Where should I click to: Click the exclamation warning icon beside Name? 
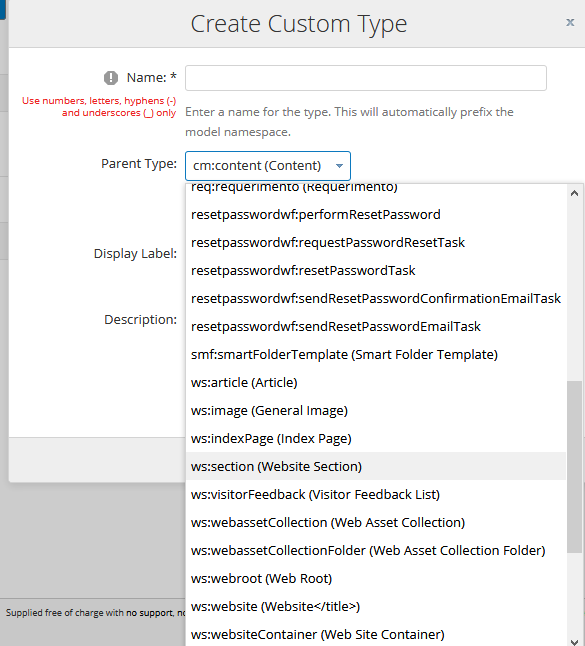pyautogui.click(x=111, y=77)
